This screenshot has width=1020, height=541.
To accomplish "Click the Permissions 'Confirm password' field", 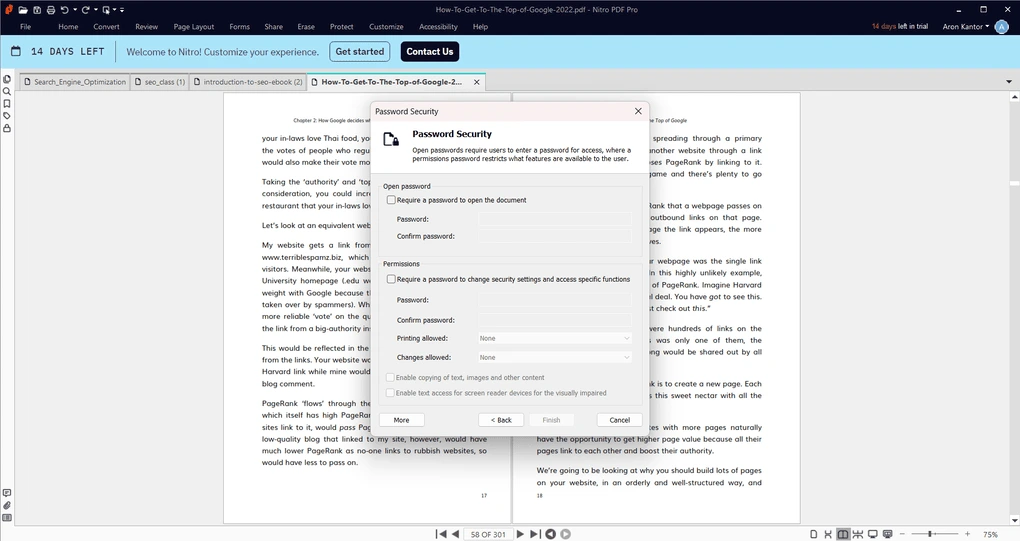I will 555,320.
